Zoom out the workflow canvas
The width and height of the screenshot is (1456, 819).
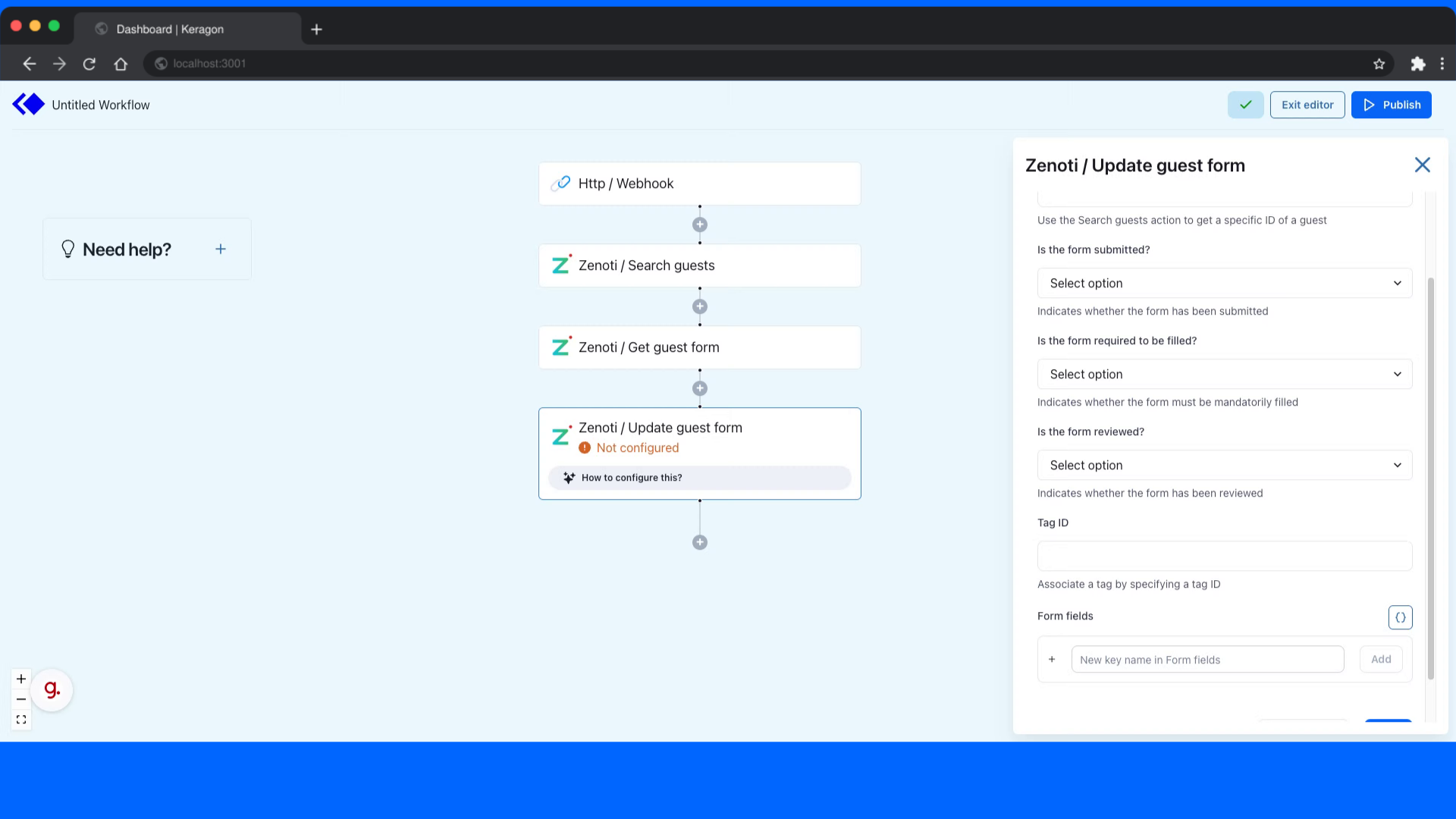tap(21, 699)
